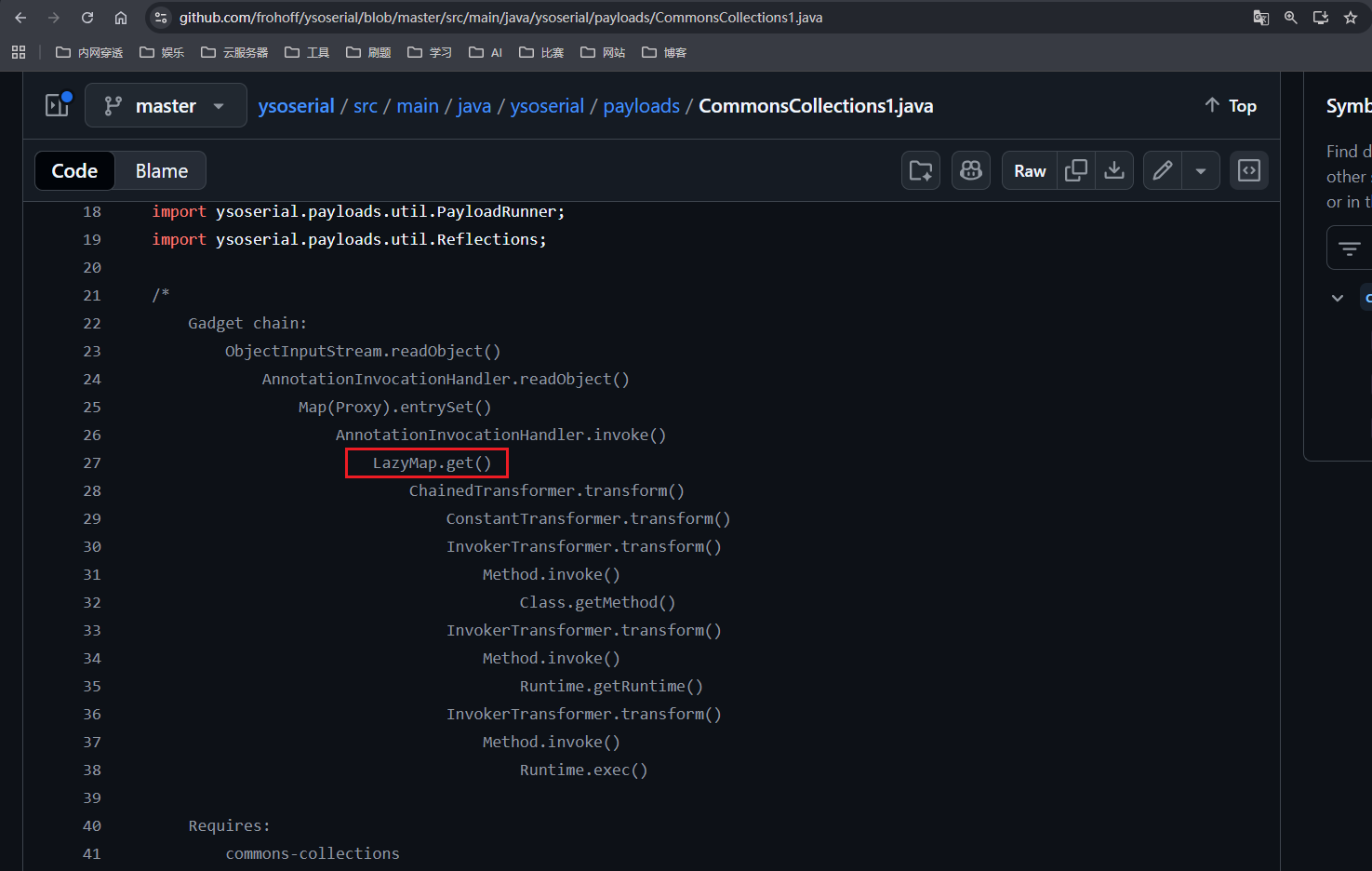Navigate to payloads folder breadcrumb
This screenshot has width=1372, height=871.
click(641, 106)
